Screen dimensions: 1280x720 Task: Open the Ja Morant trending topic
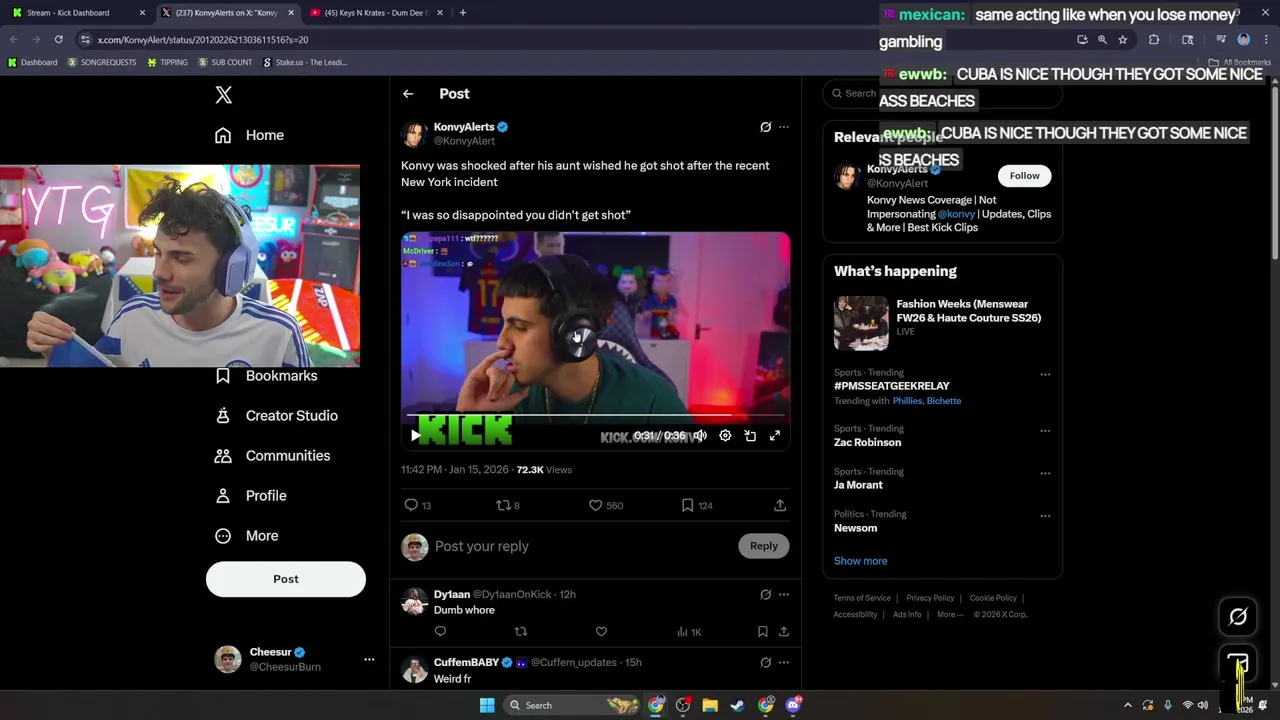pyautogui.click(x=858, y=485)
